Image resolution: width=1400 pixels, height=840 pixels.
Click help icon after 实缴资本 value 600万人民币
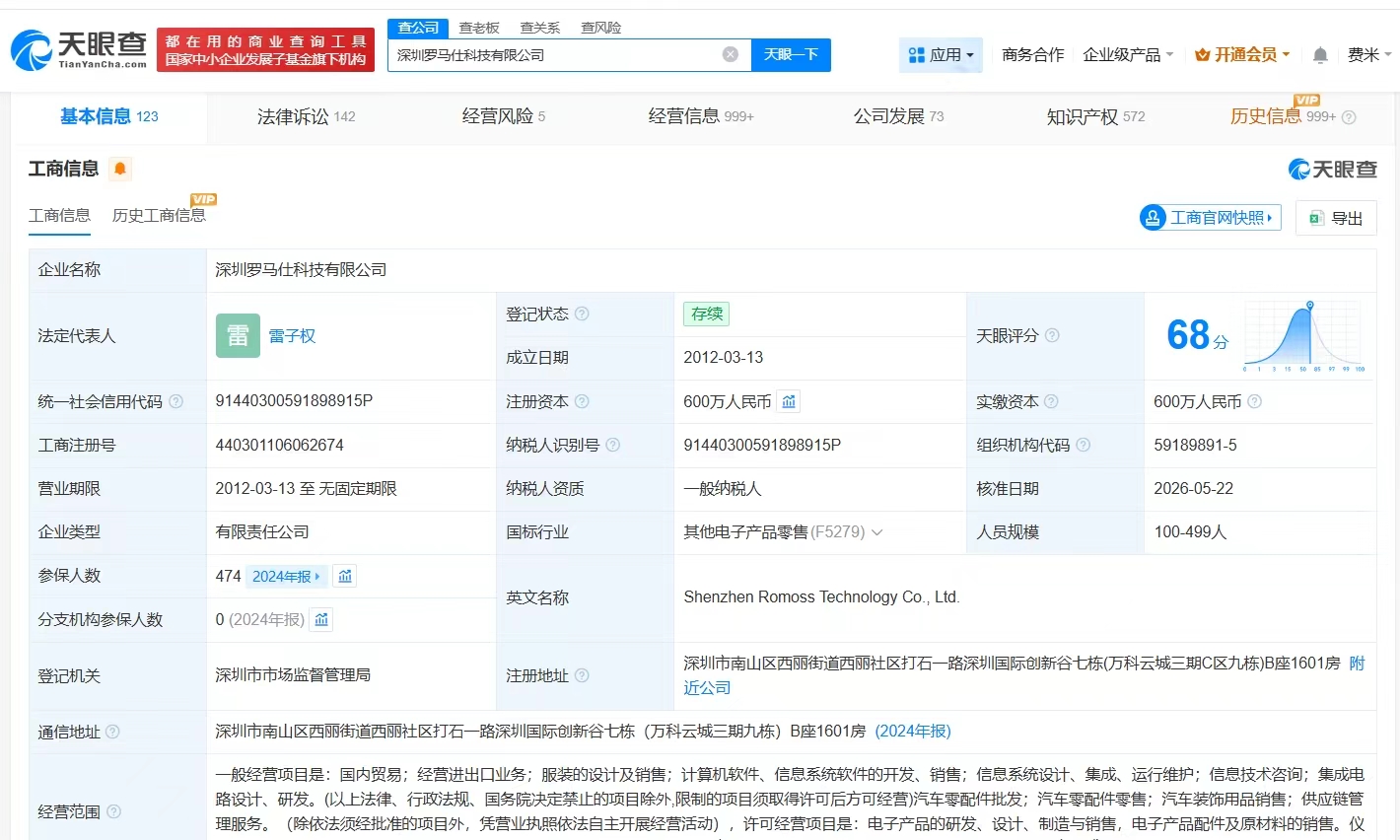point(1254,401)
